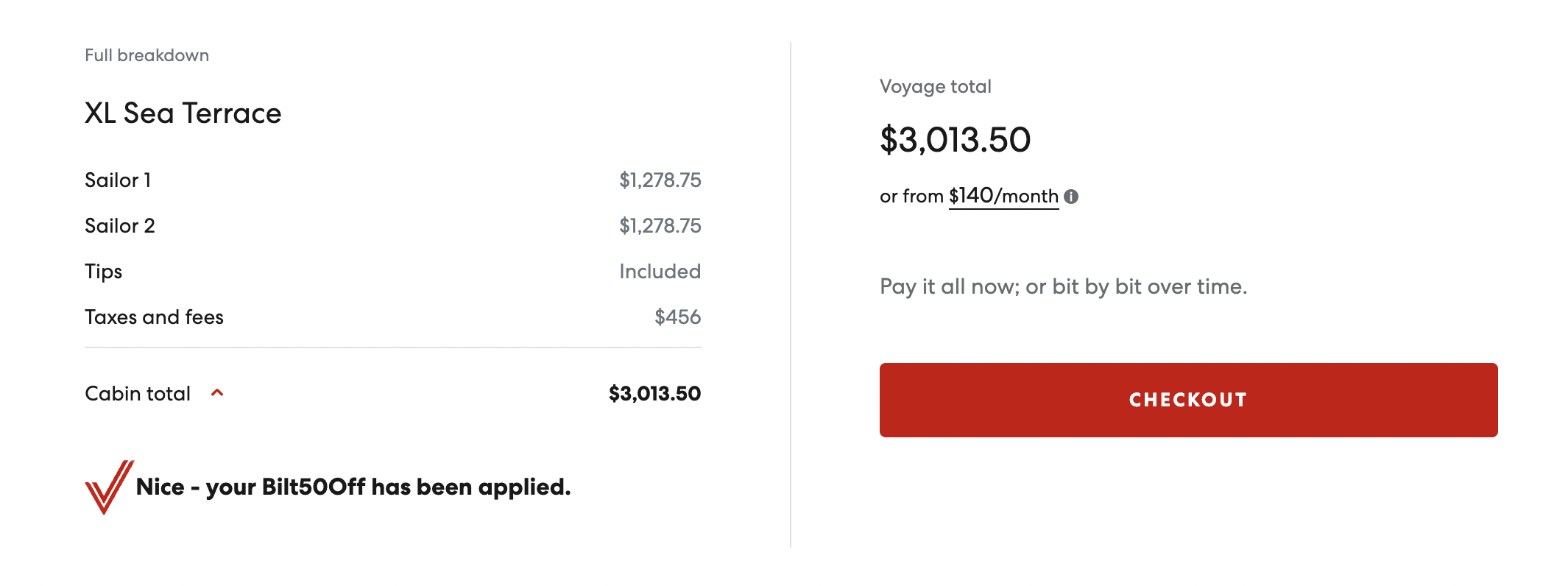Image resolution: width=1568 pixels, height=586 pixels.
Task: Click the Cabin total label
Action: [138, 394]
